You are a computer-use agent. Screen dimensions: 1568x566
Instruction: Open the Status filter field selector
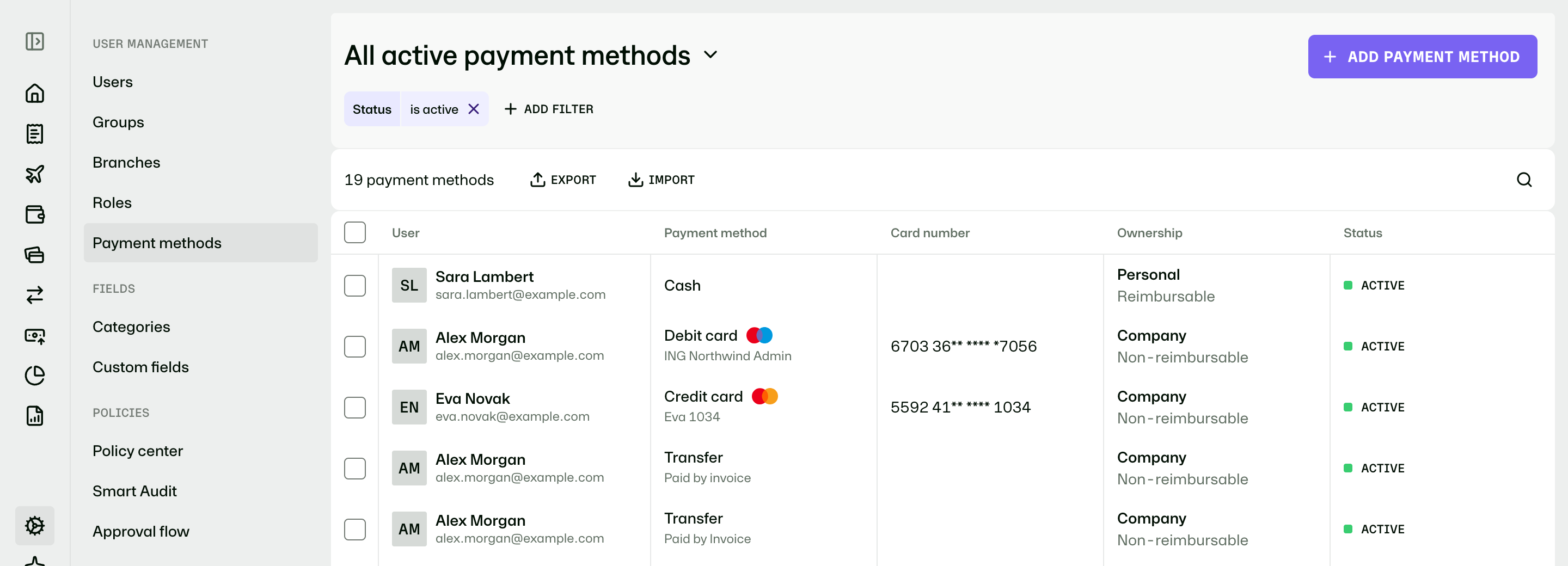(x=372, y=109)
